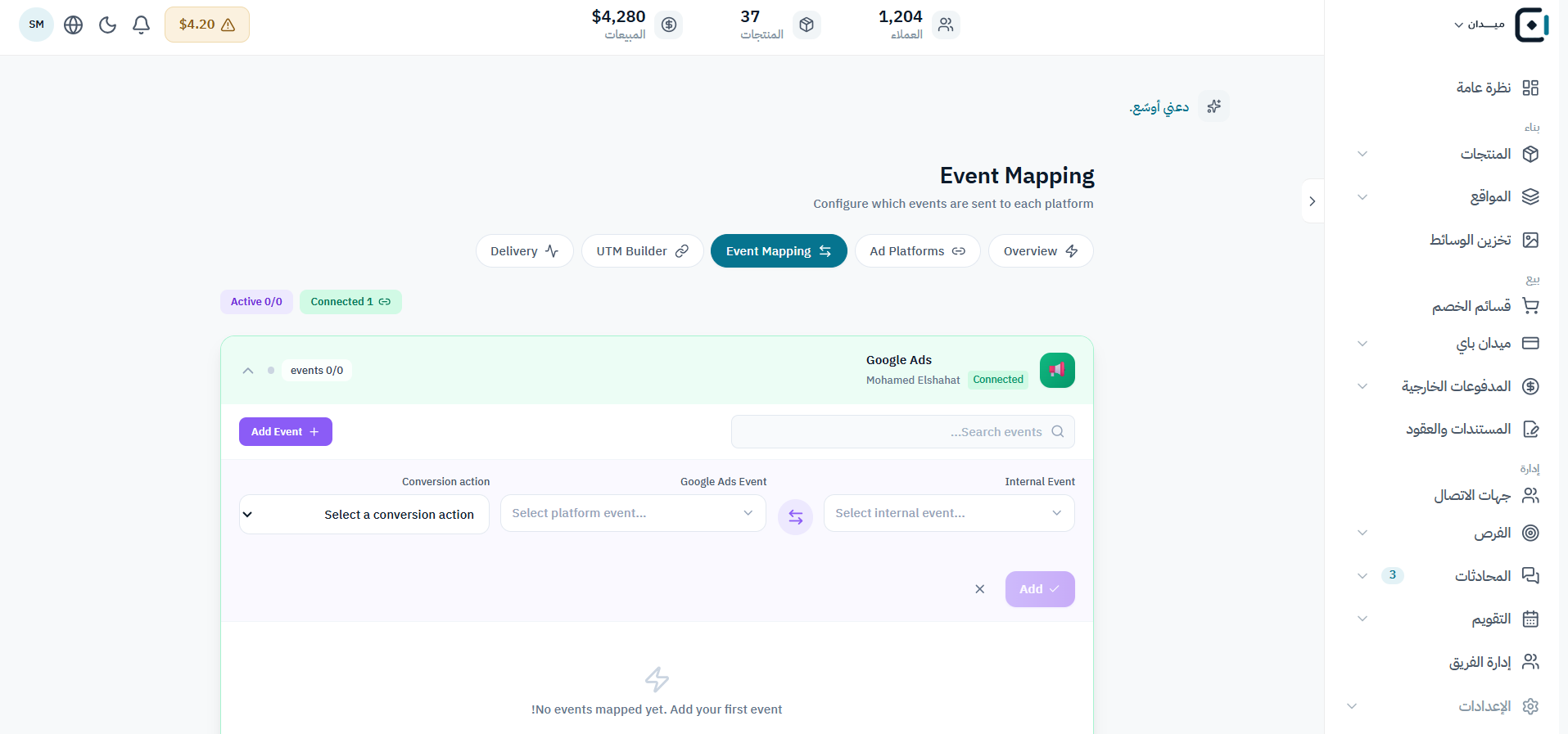Open the Delivery tab
The width and height of the screenshot is (1568, 734).
pyautogui.click(x=525, y=251)
